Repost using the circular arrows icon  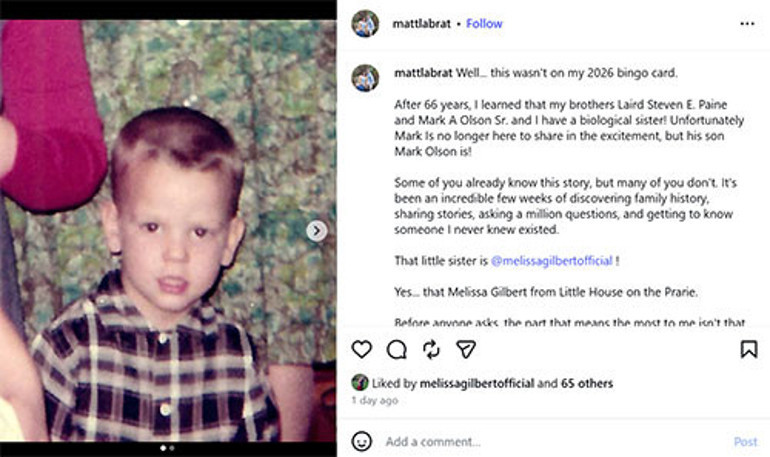pyautogui.click(x=431, y=349)
